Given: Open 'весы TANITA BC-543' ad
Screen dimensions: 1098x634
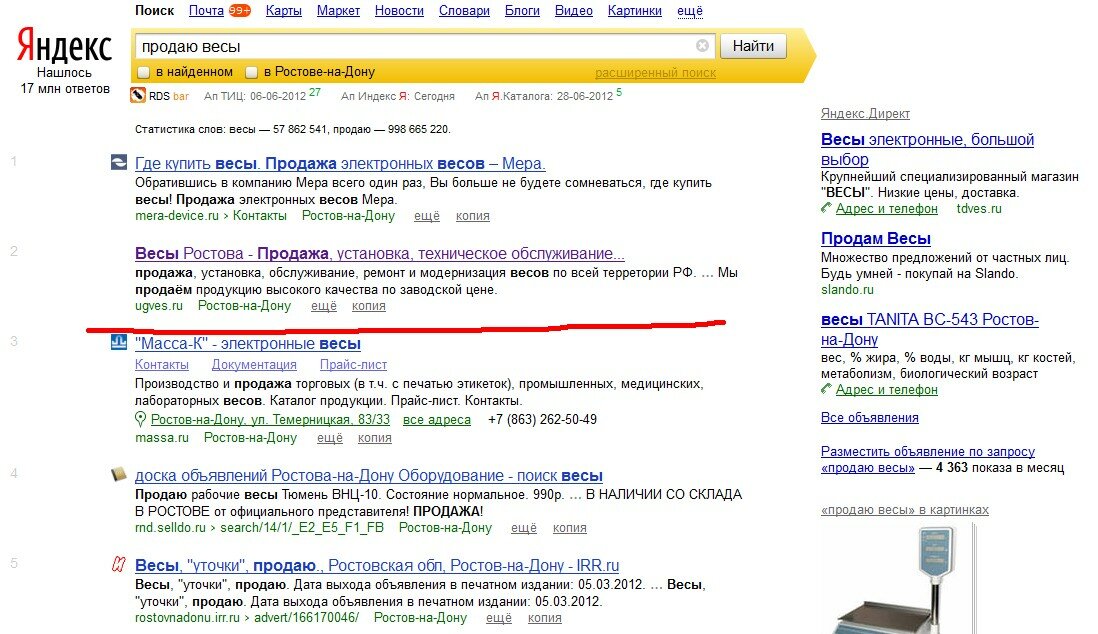Looking at the screenshot, I should (x=929, y=329).
